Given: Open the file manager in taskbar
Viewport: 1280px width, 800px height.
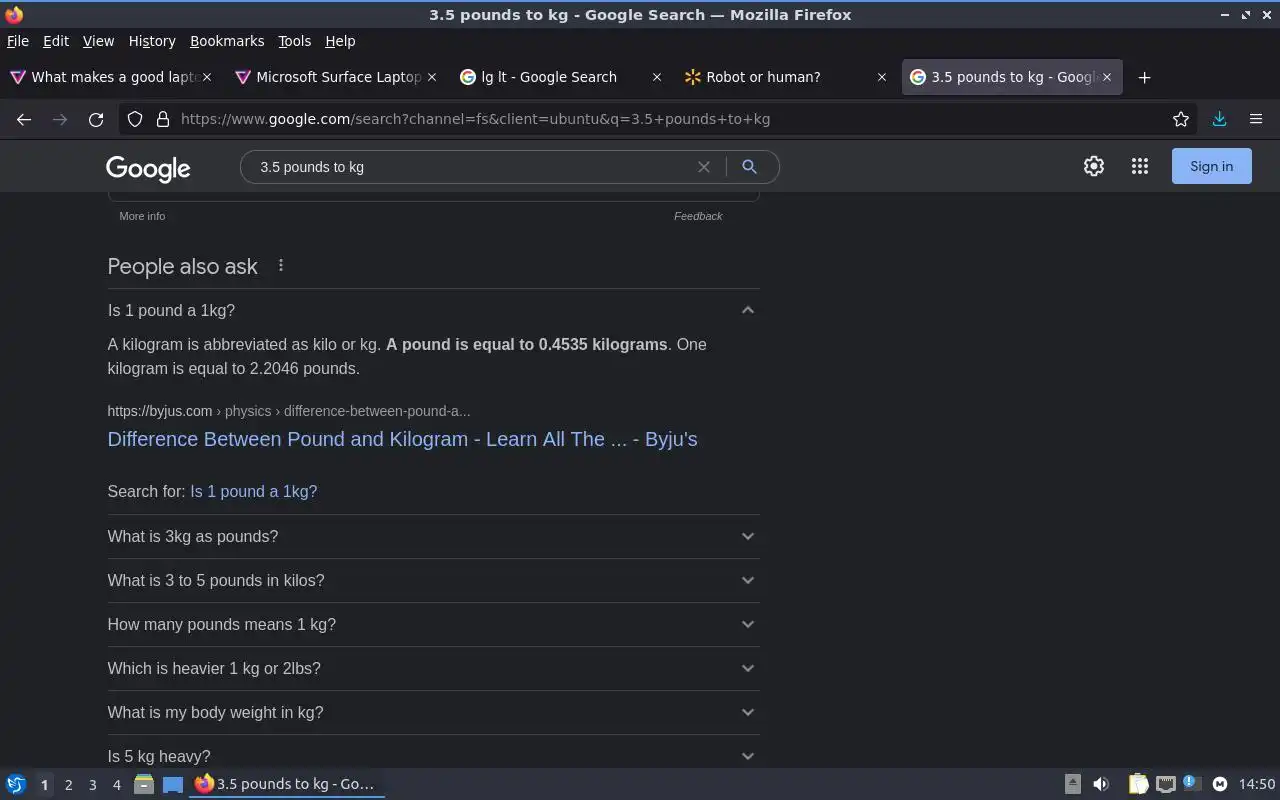Looking at the screenshot, I should point(144,785).
